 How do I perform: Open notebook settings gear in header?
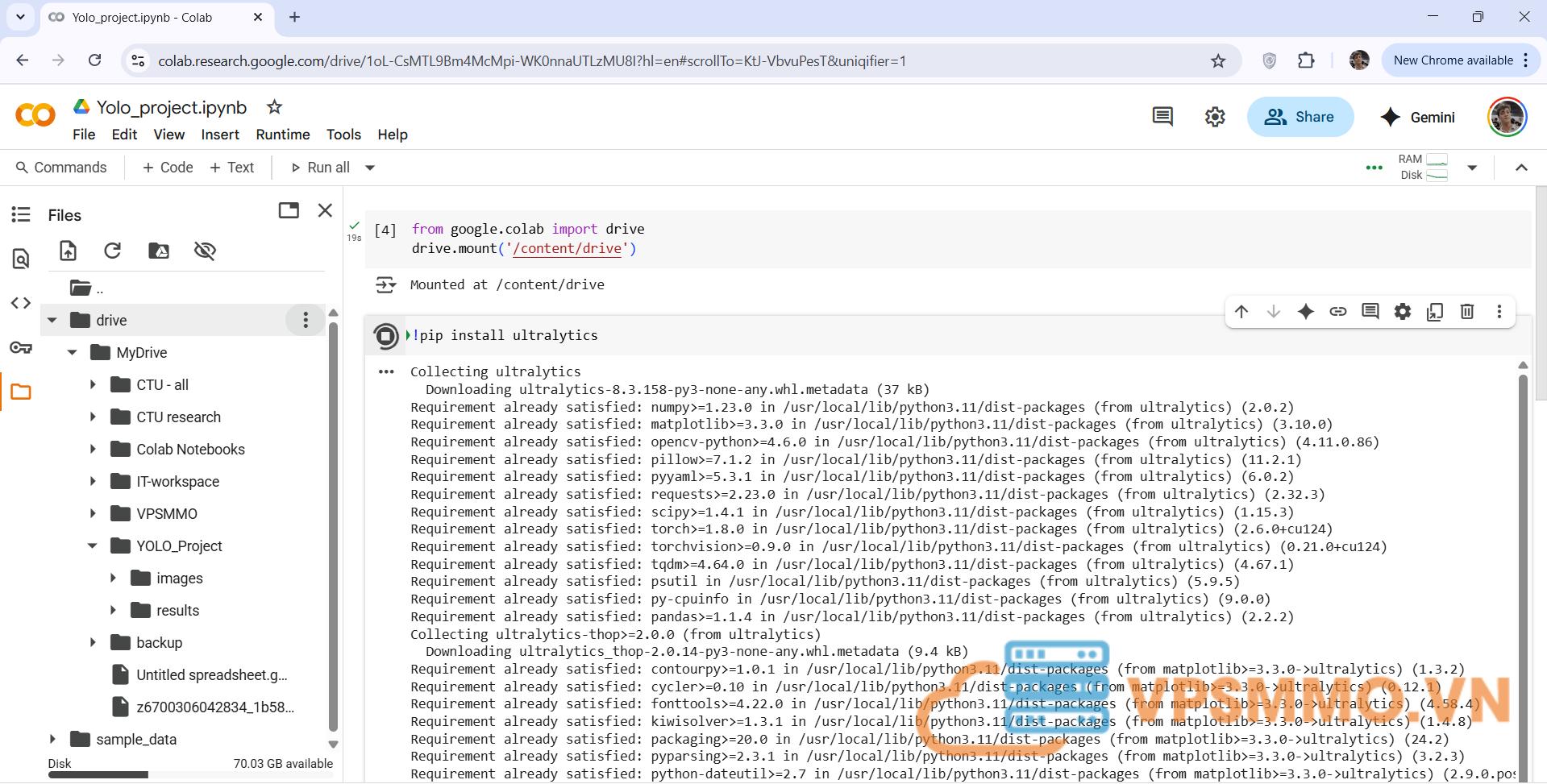[1215, 117]
